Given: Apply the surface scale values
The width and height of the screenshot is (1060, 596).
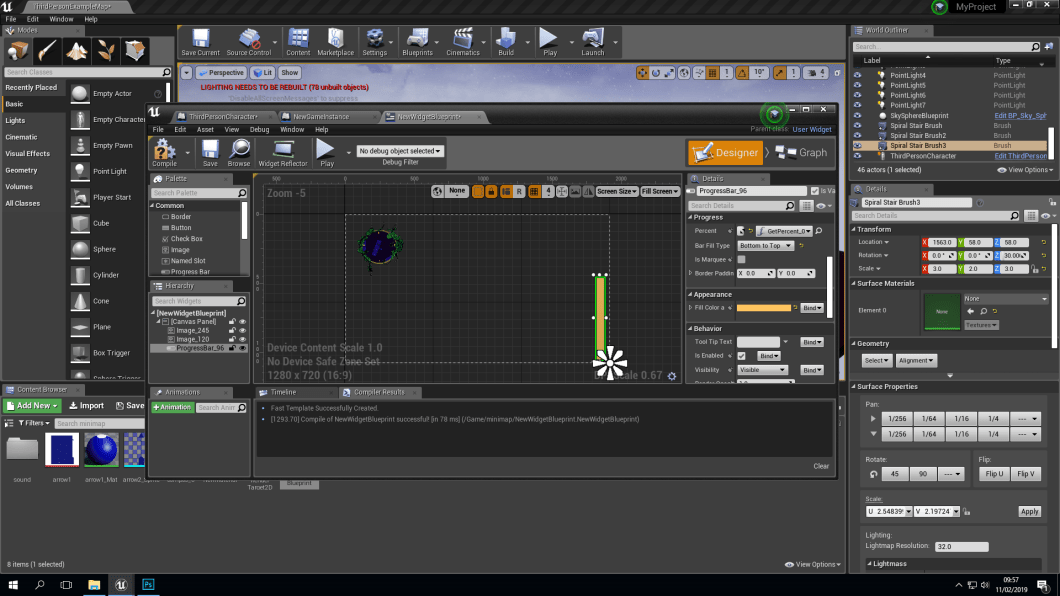Looking at the screenshot, I should point(1029,512).
